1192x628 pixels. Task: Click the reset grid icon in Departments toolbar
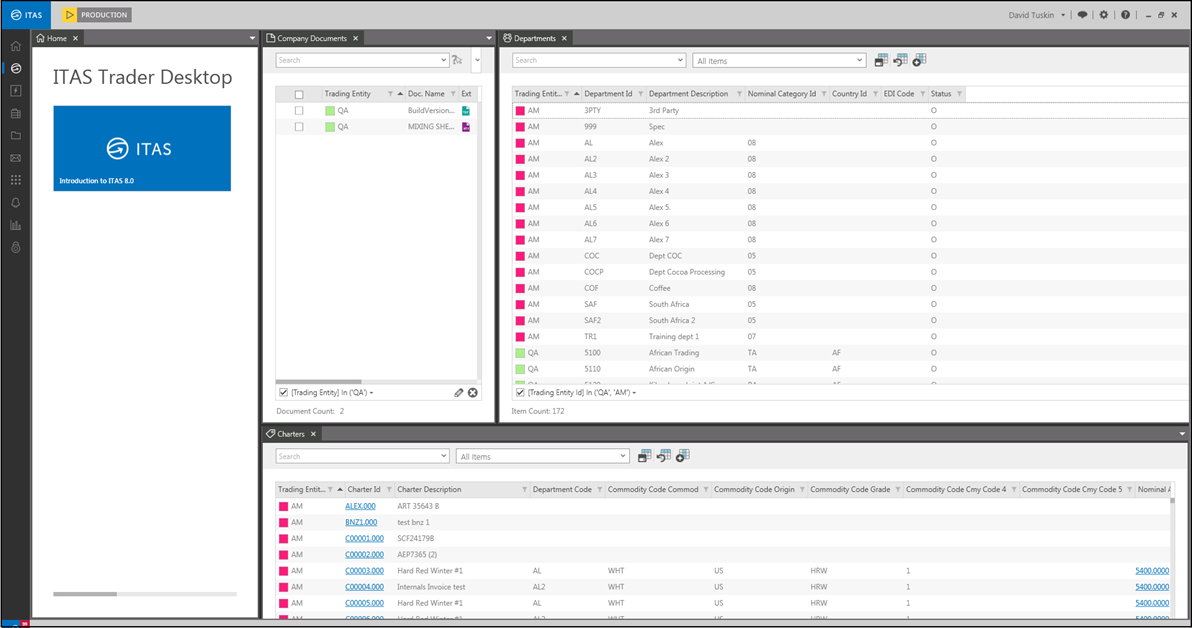900,60
